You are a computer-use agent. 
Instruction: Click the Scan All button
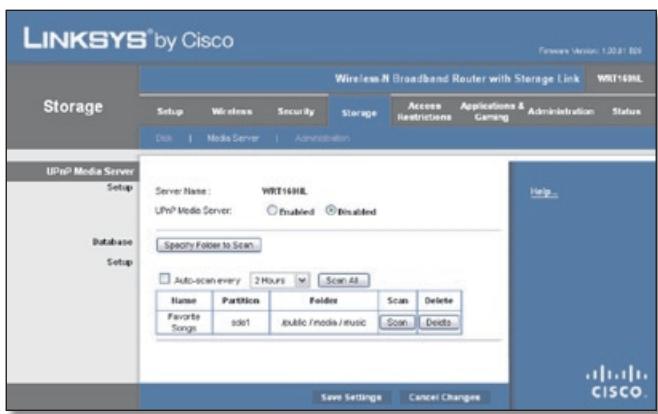point(344,280)
